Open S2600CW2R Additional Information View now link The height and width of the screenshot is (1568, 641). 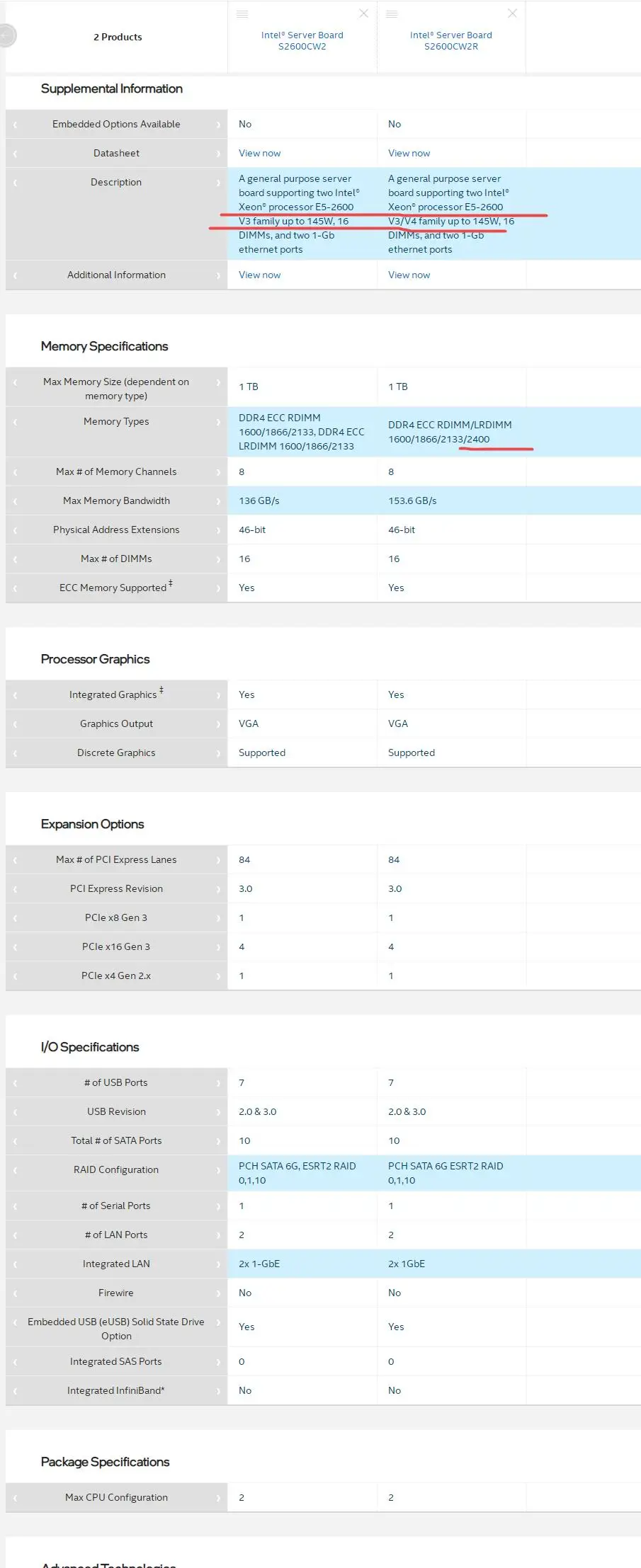point(409,275)
